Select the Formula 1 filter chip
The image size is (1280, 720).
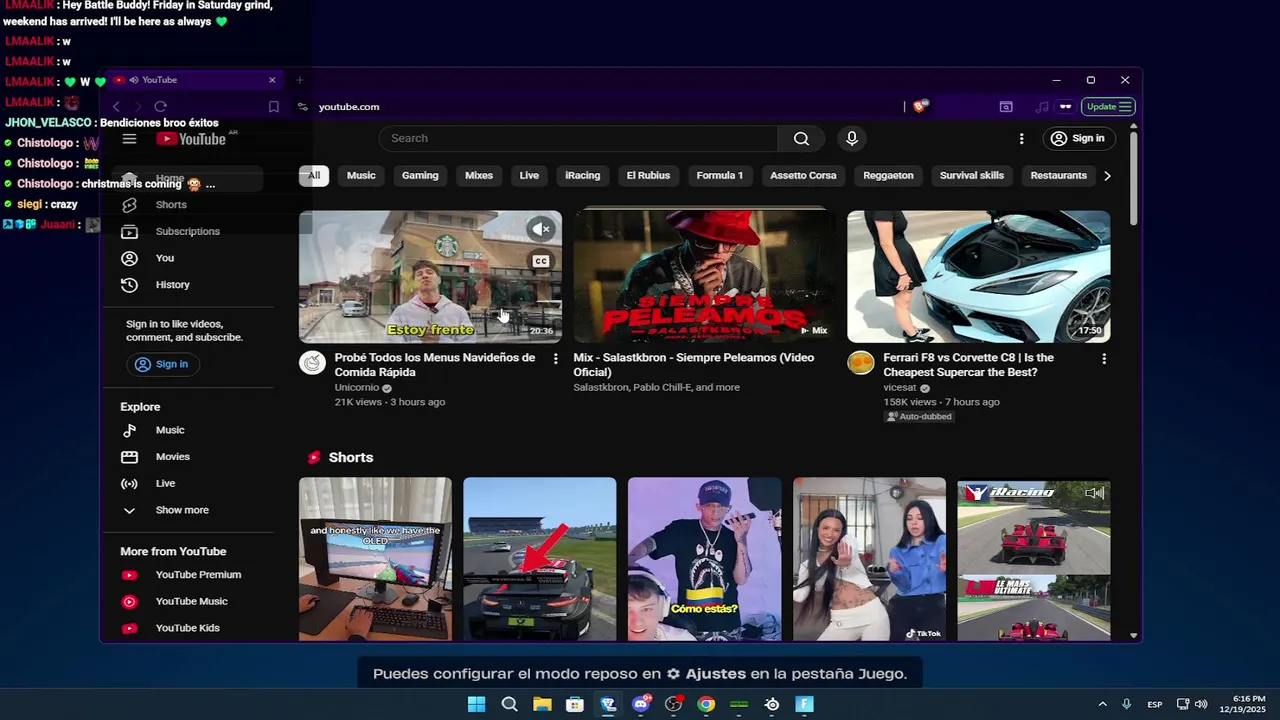point(720,176)
